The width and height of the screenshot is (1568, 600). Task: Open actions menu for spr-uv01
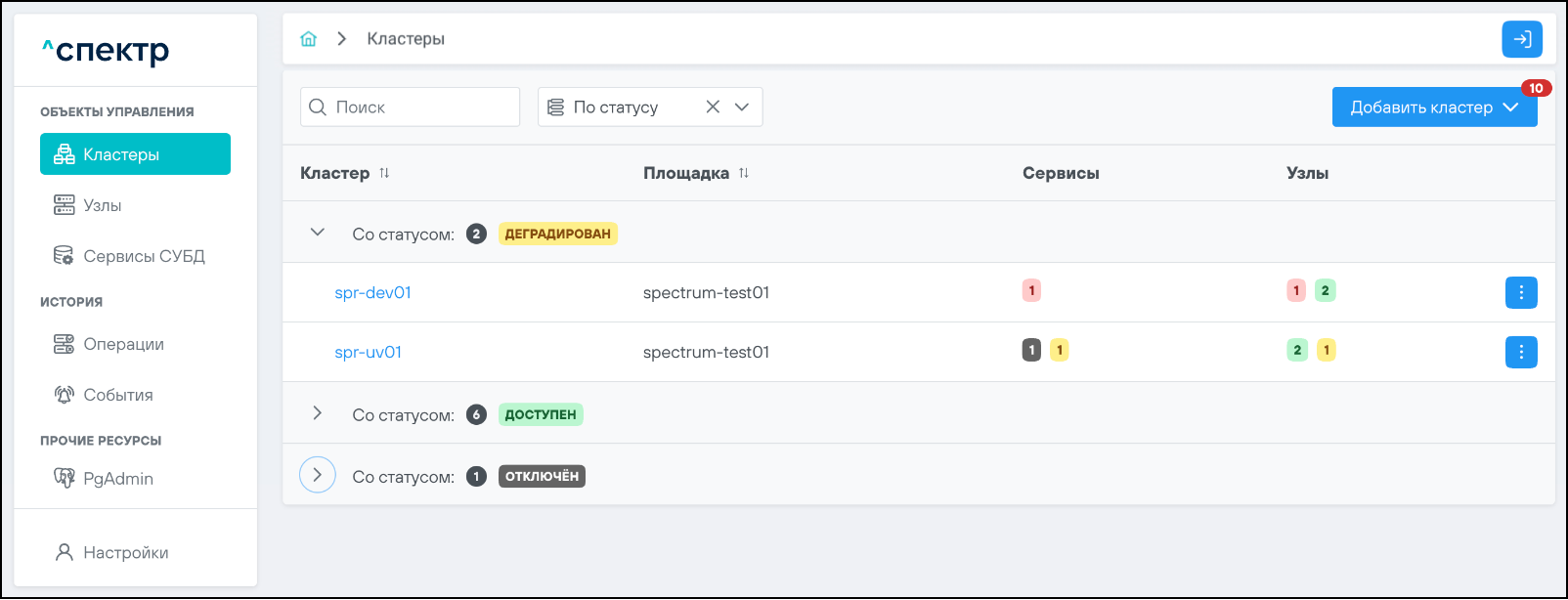pyautogui.click(x=1520, y=352)
